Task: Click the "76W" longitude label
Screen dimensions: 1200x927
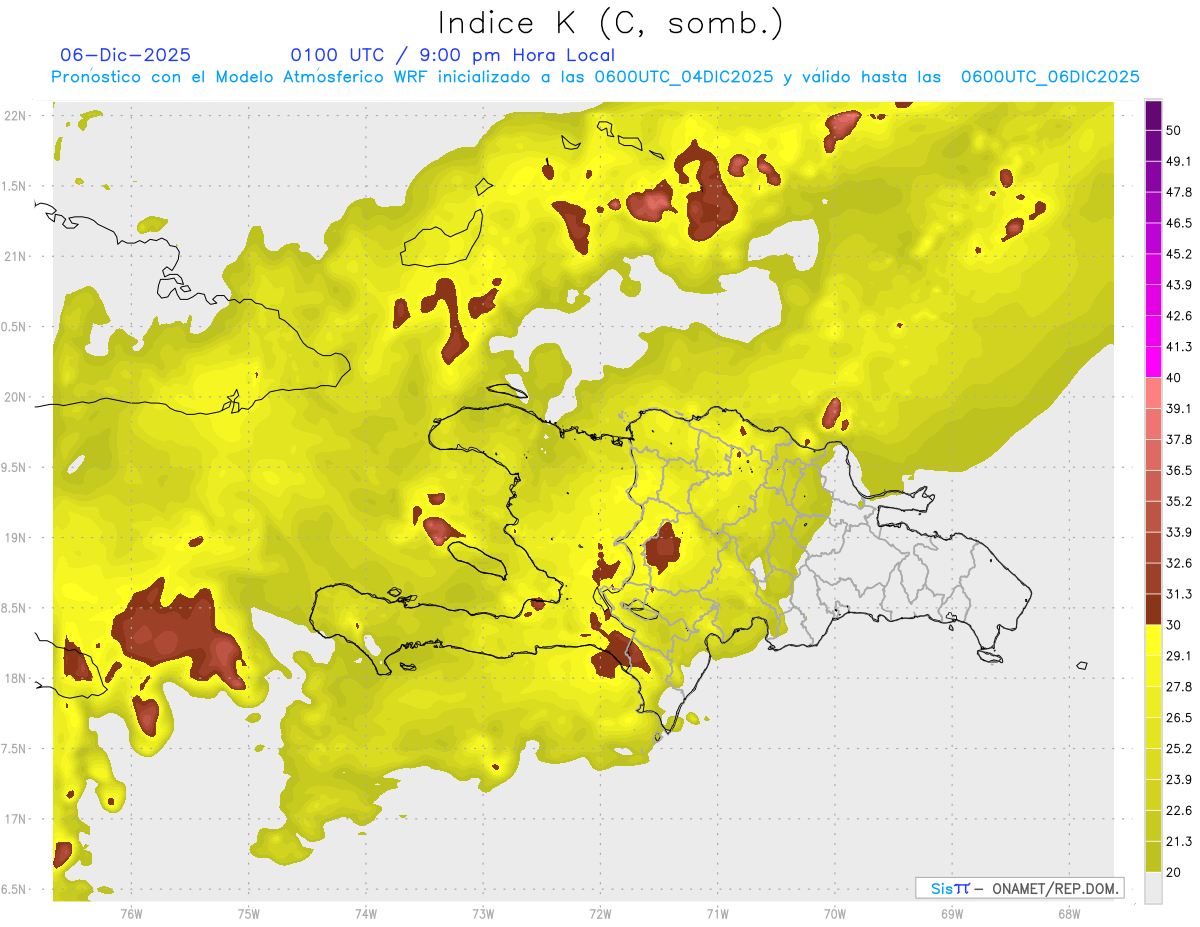Action: pyautogui.click(x=131, y=913)
